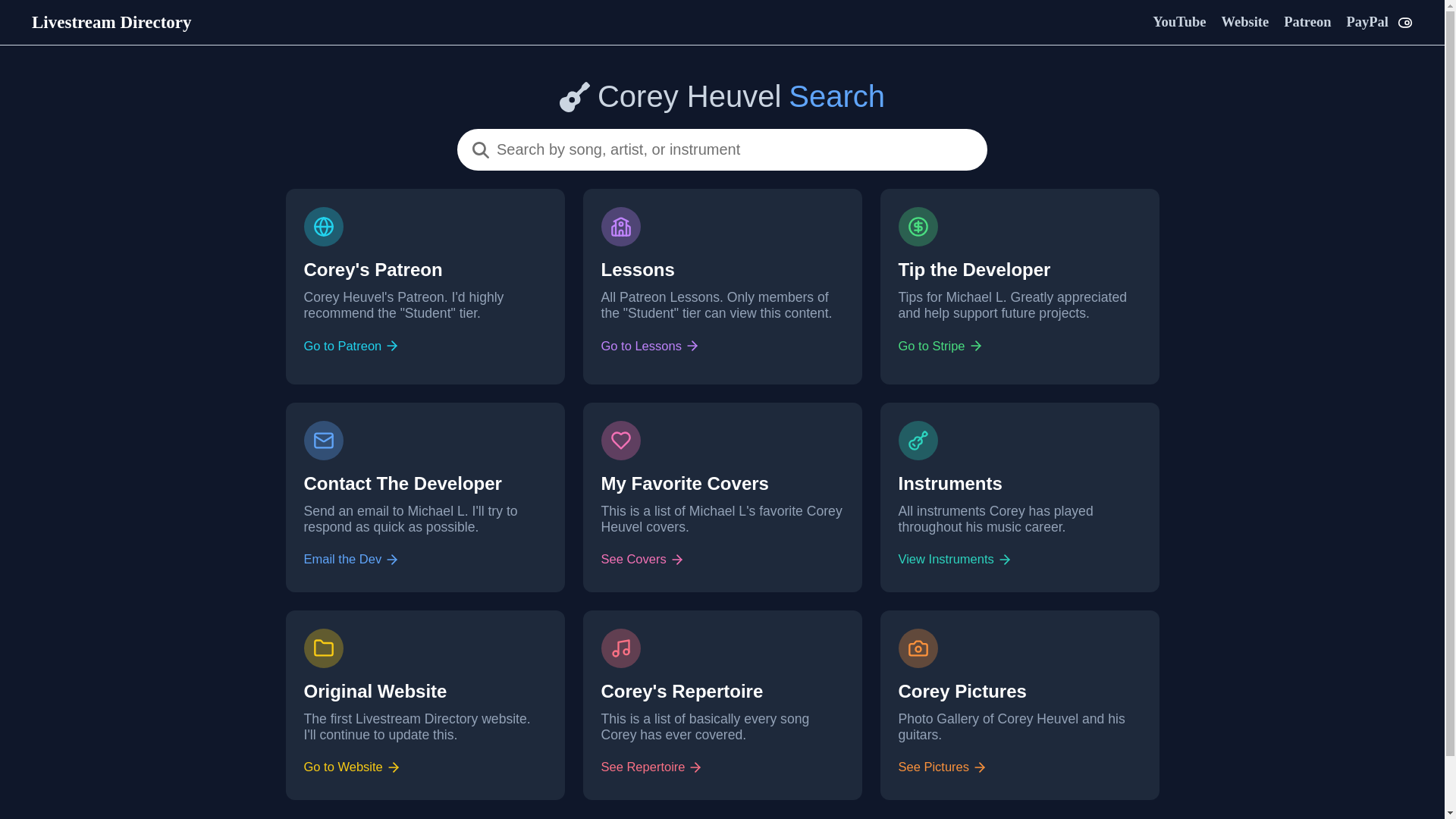The image size is (1456, 819).
Task: Open the See Repertoire link
Action: (x=651, y=767)
